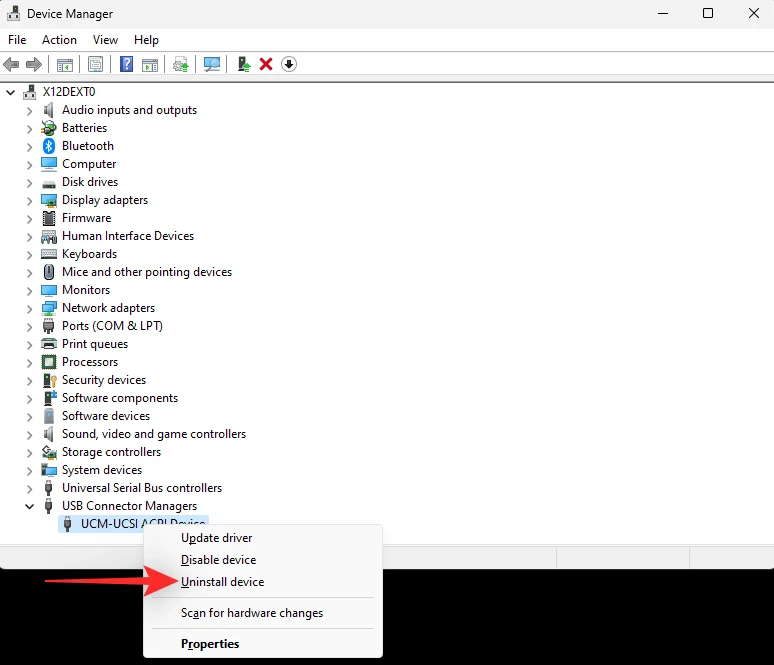Select the Disk drives label
The width and height of the screenshot is (774, 665).
pyautogui.click(x=90, y=182)
